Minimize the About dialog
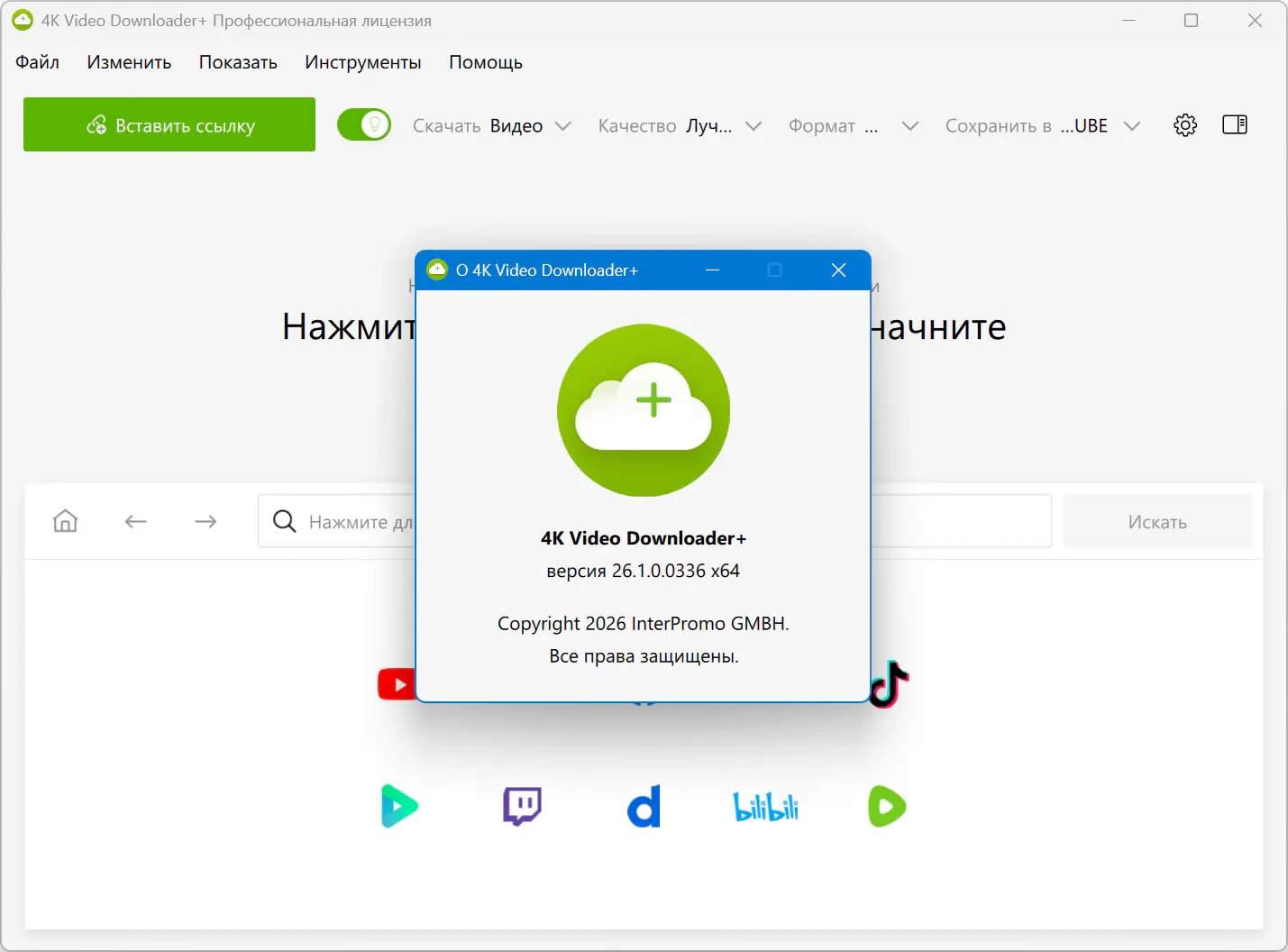 coord(712,270)
